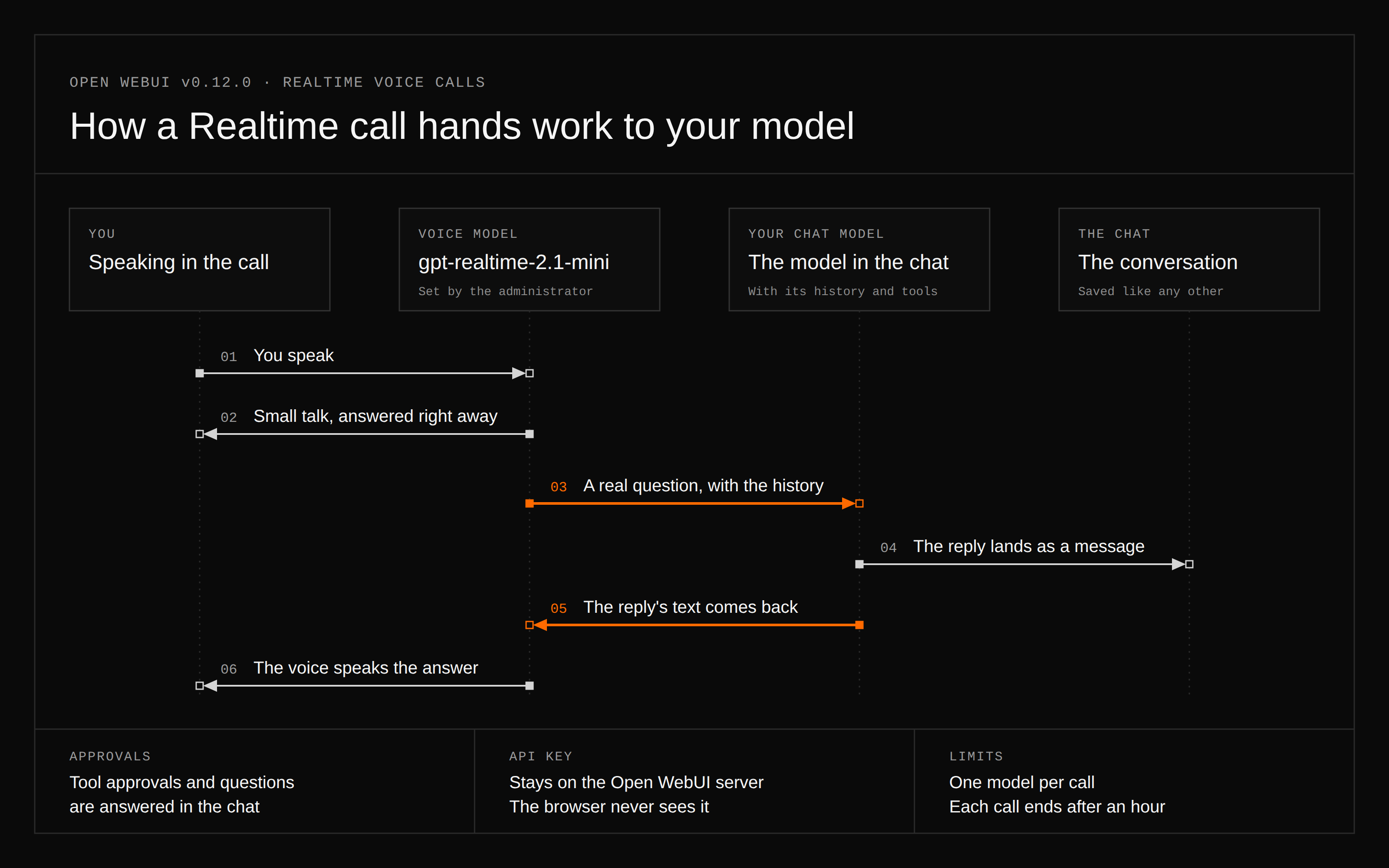1389x868 pixels.
Task: Click 'The model in the chat' heading
Action: 848,262
